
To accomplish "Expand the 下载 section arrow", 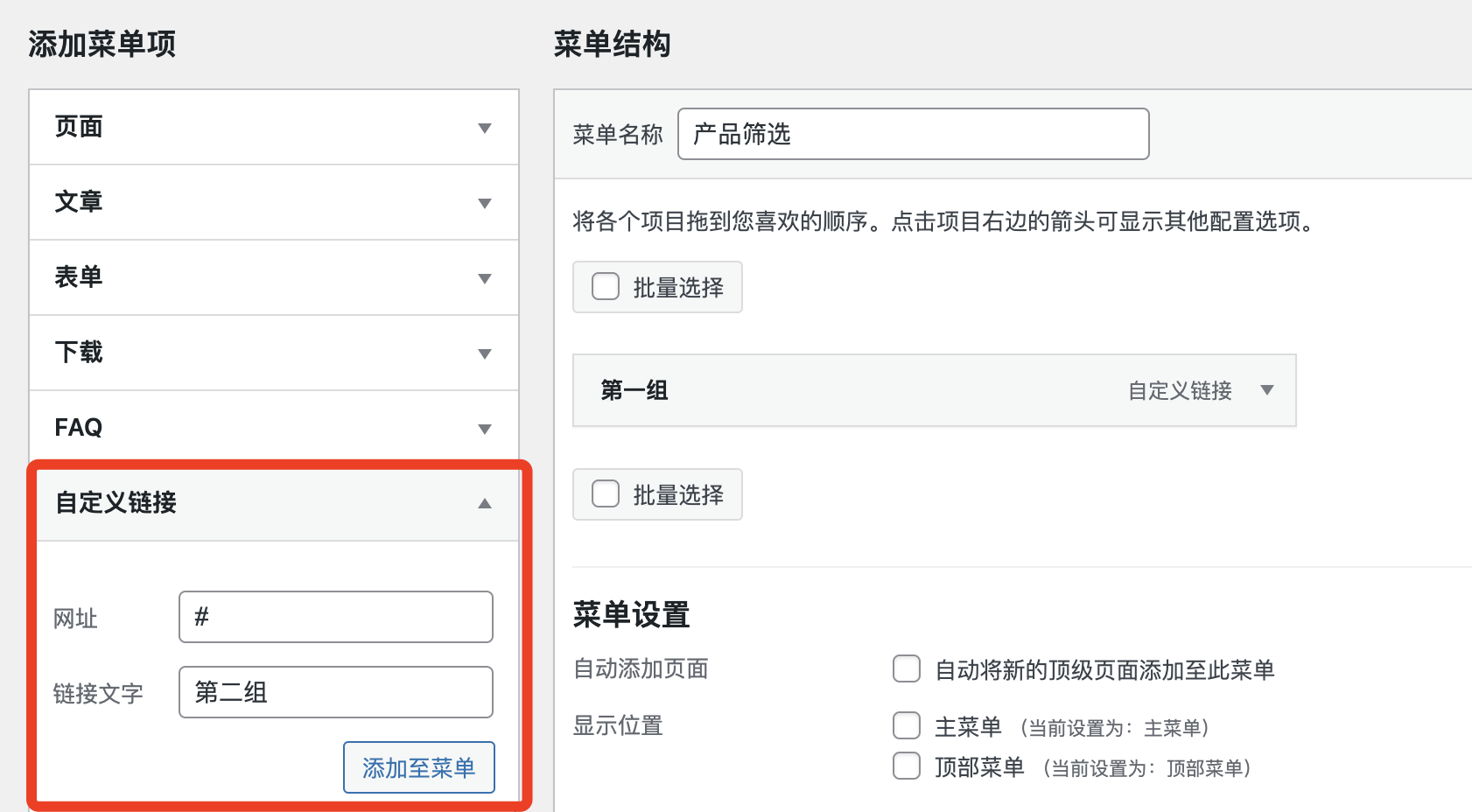I will tap(485, 353).
